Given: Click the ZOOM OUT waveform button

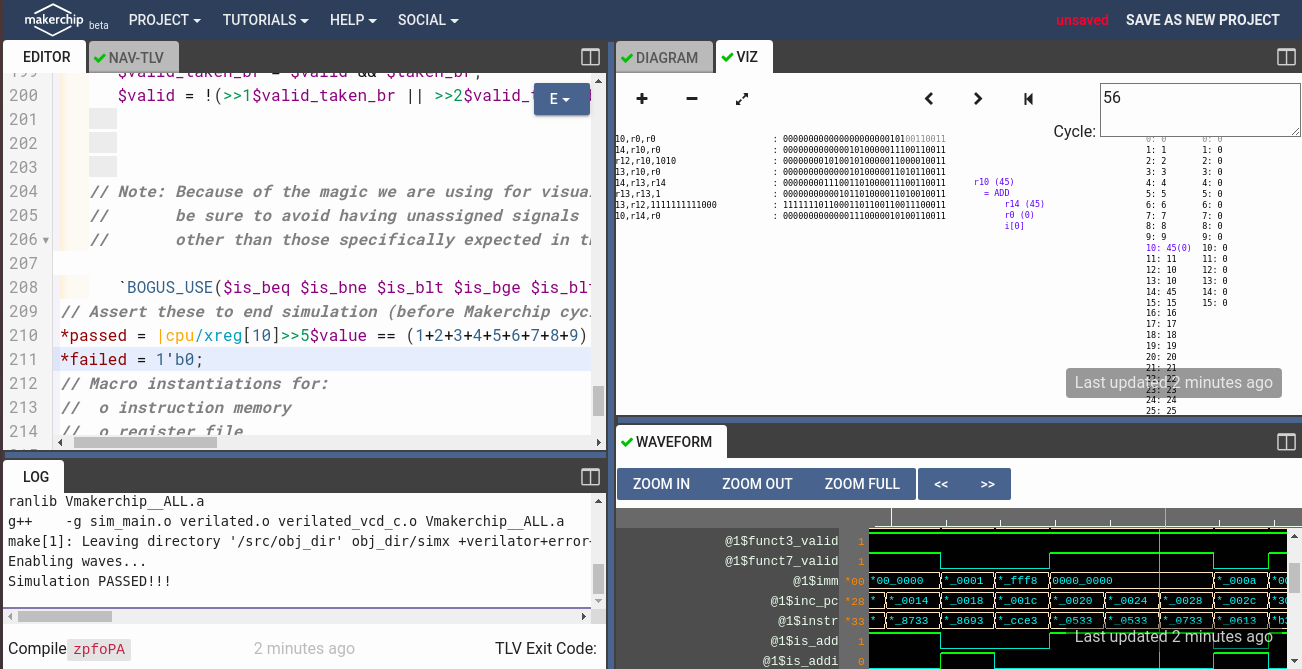Looking at the screenshot, I should click(x=757, y=484).
